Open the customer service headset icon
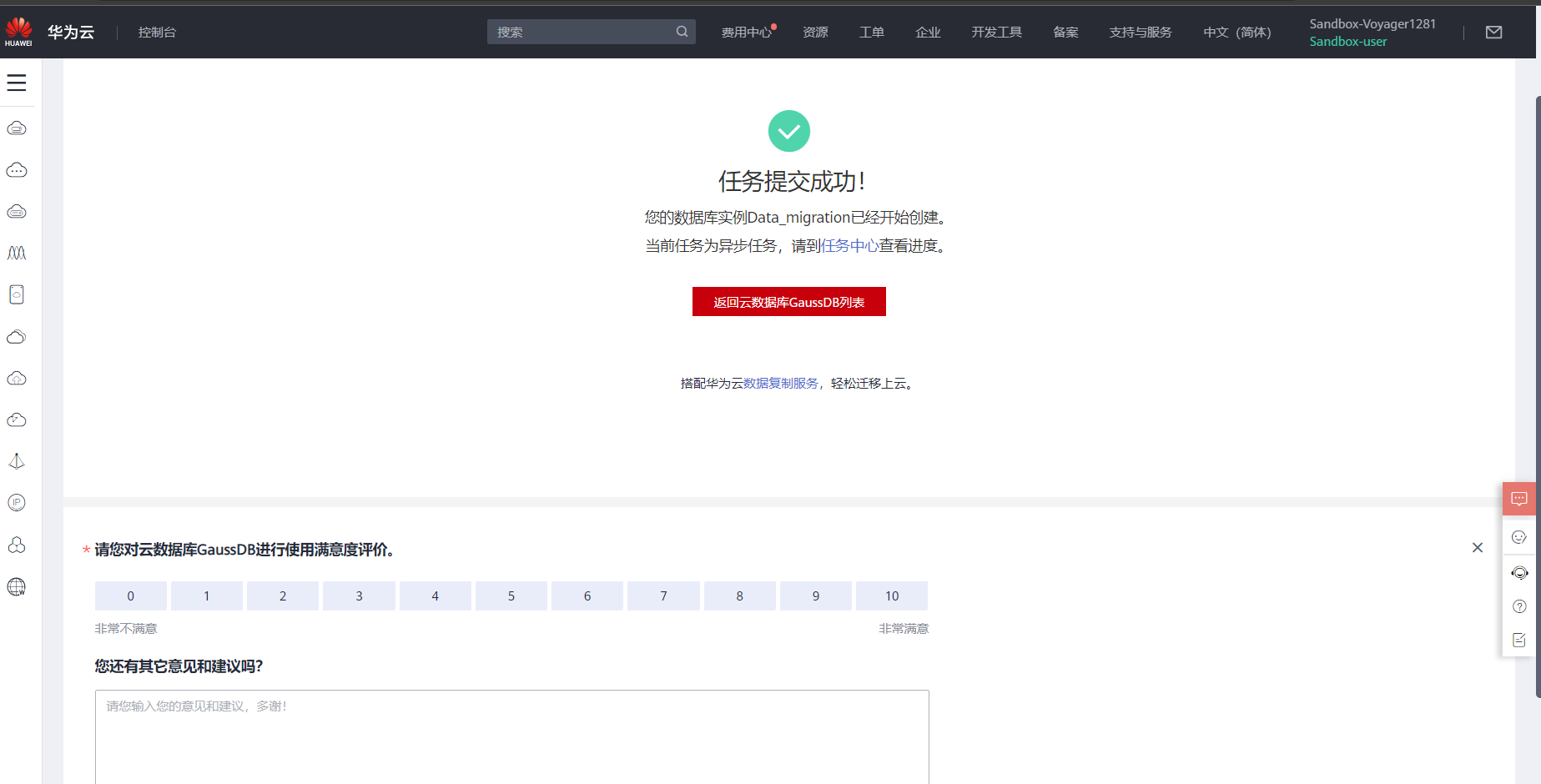The image size is (1541, 784). pos(1518,573)
